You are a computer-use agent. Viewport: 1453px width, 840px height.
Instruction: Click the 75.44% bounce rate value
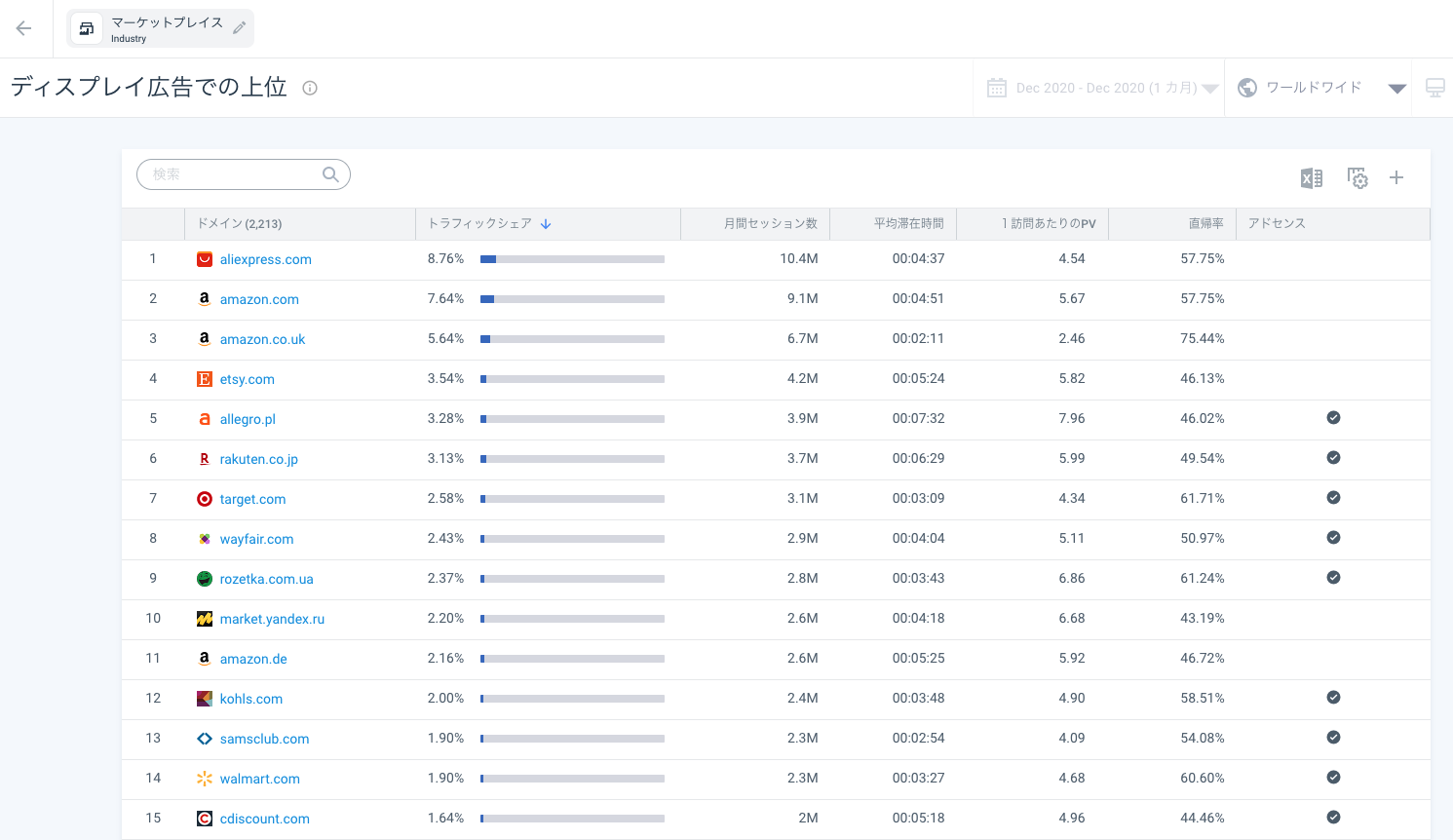(1203, 339)
